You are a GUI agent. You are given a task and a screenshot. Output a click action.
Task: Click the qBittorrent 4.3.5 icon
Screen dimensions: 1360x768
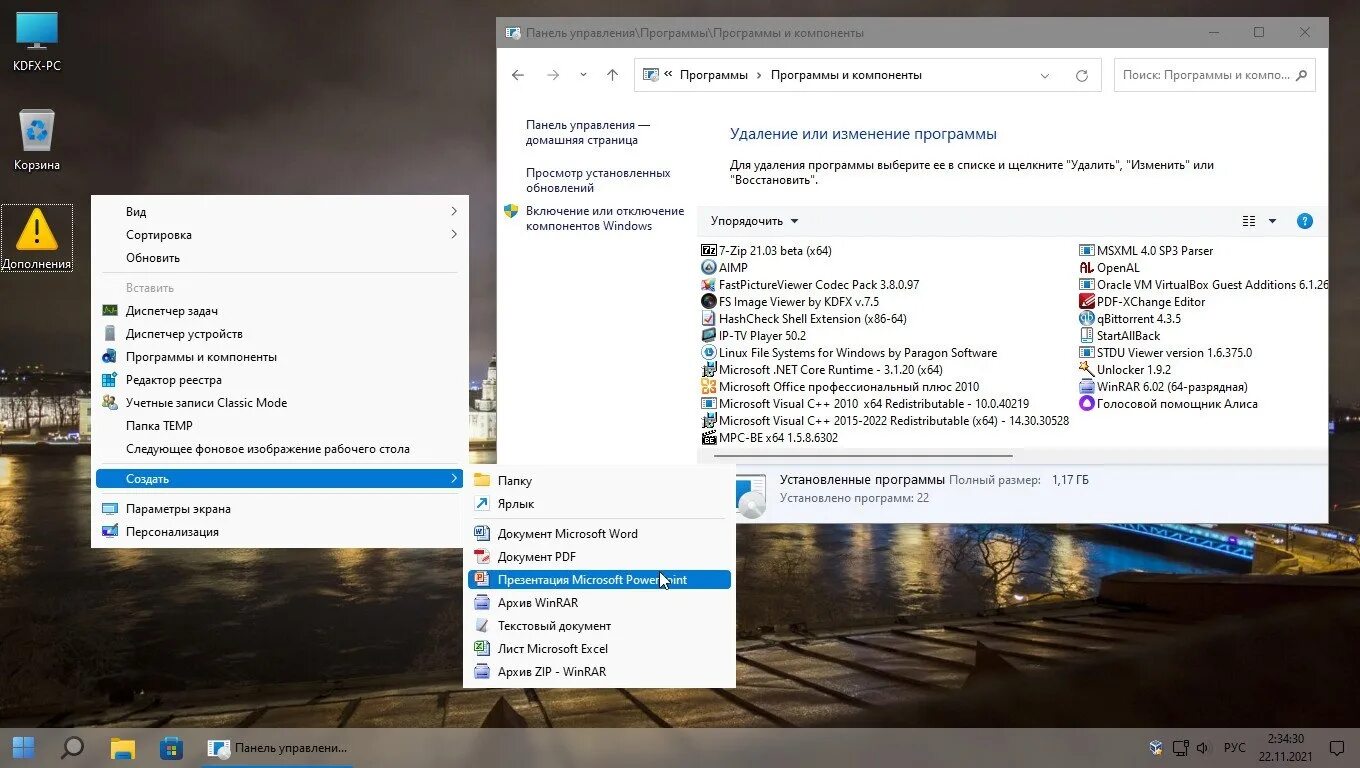[x=1087, y=319]
